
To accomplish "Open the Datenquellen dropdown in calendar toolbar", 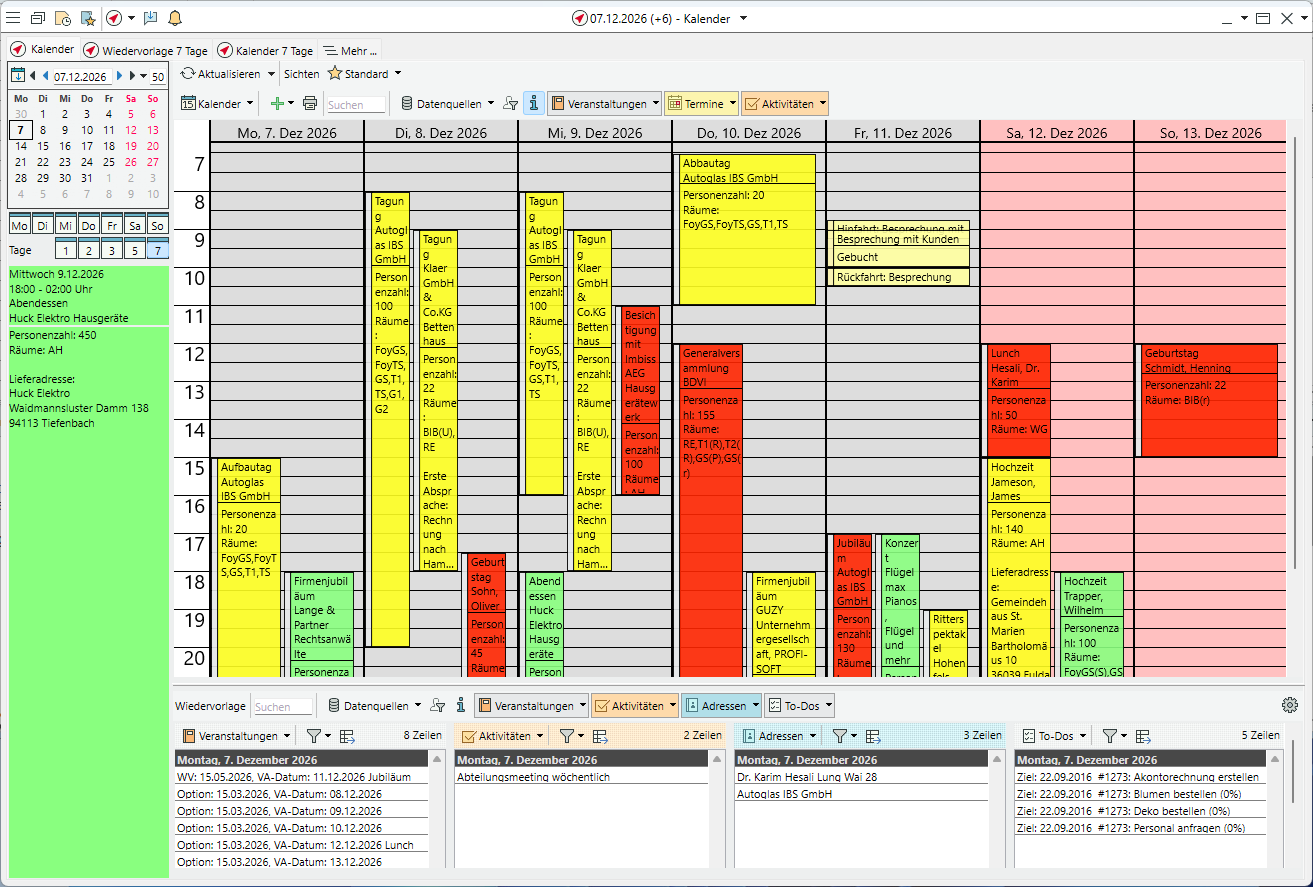I will 447,103.
